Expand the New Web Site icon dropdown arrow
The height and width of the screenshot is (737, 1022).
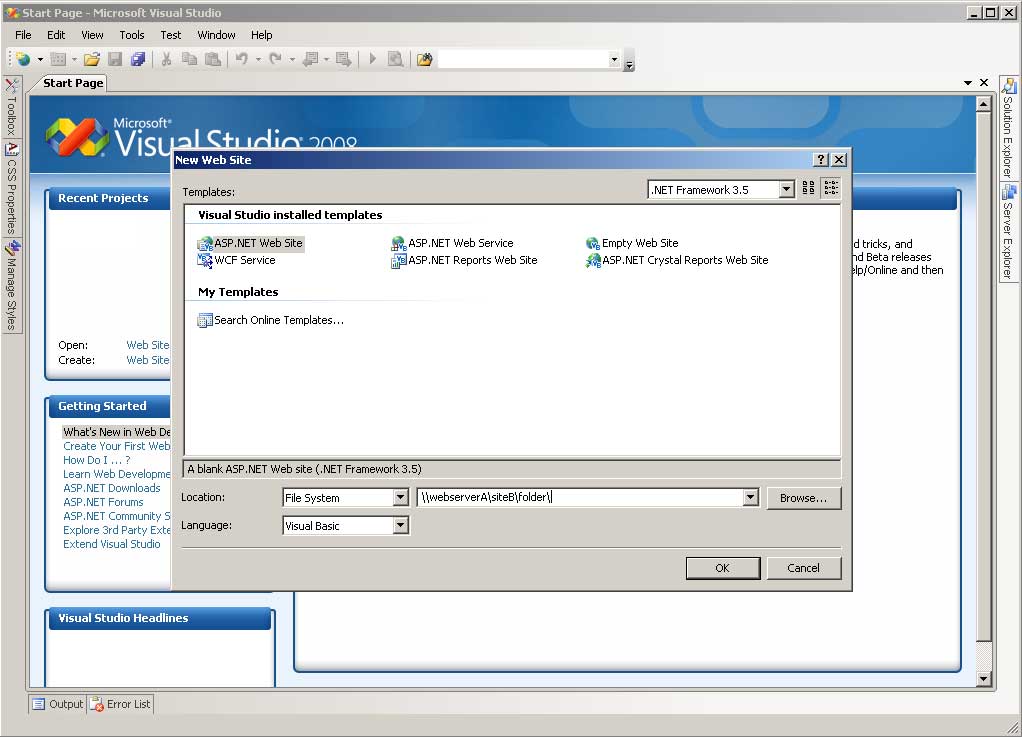click(x=40, y=59)
